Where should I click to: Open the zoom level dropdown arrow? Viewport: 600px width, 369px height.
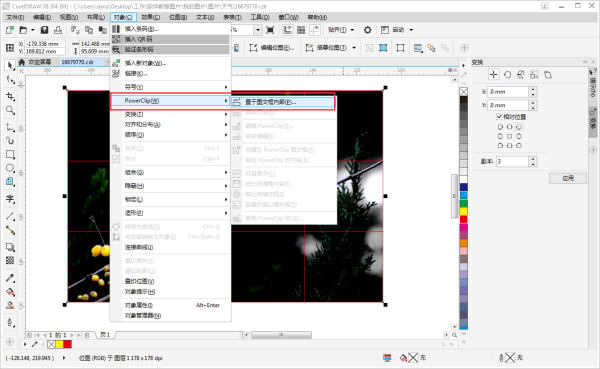pyautogui.click(x=258, y=30)
